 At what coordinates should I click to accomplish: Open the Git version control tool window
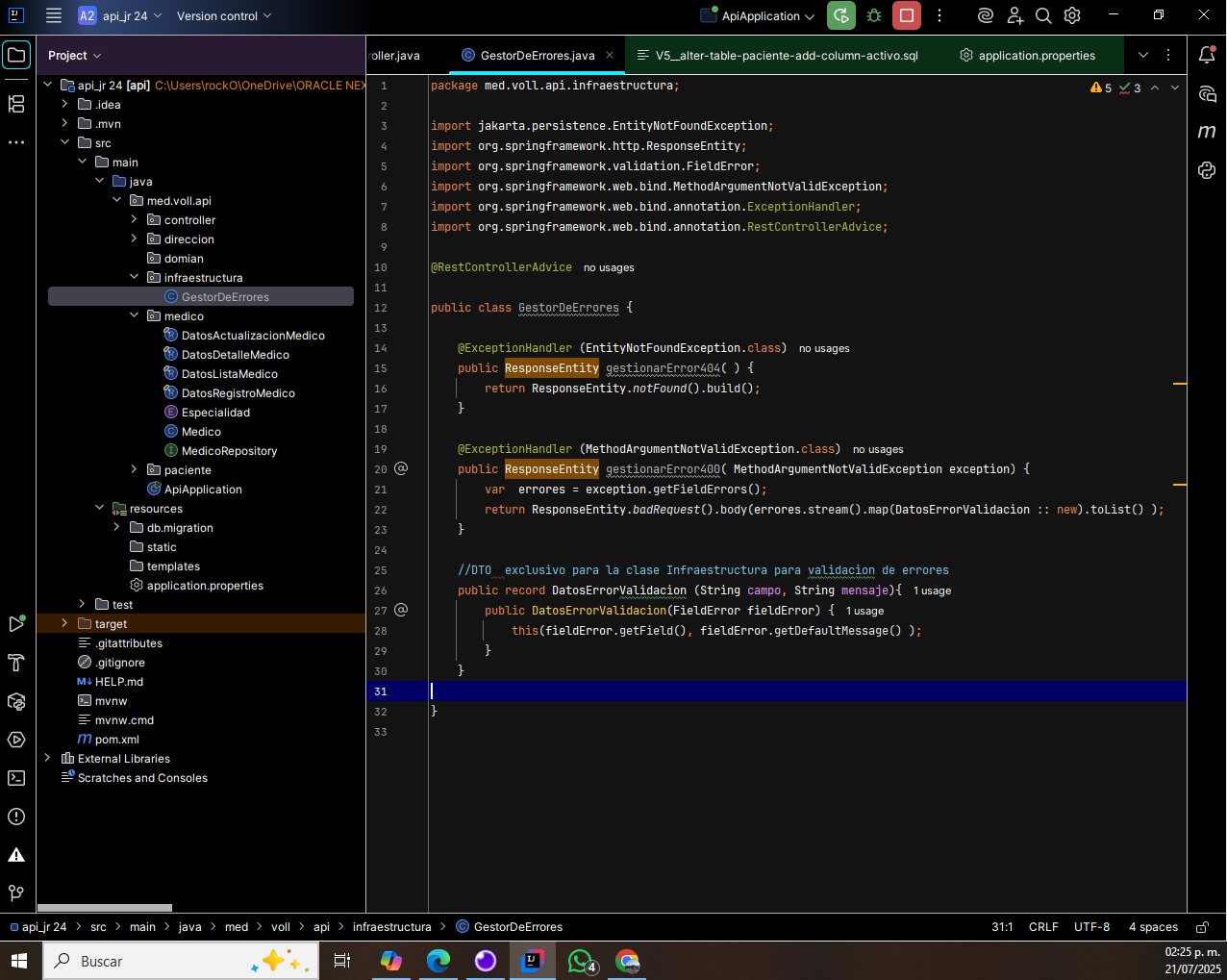16,893
